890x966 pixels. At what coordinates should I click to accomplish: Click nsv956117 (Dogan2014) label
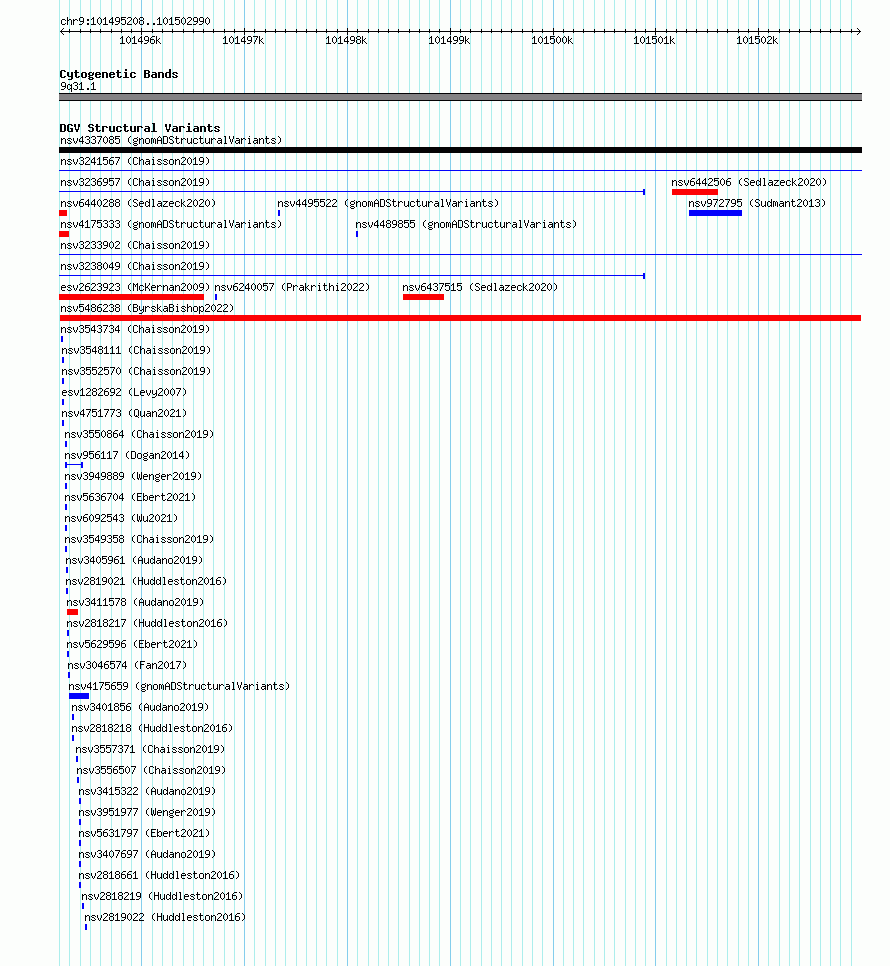127,455
